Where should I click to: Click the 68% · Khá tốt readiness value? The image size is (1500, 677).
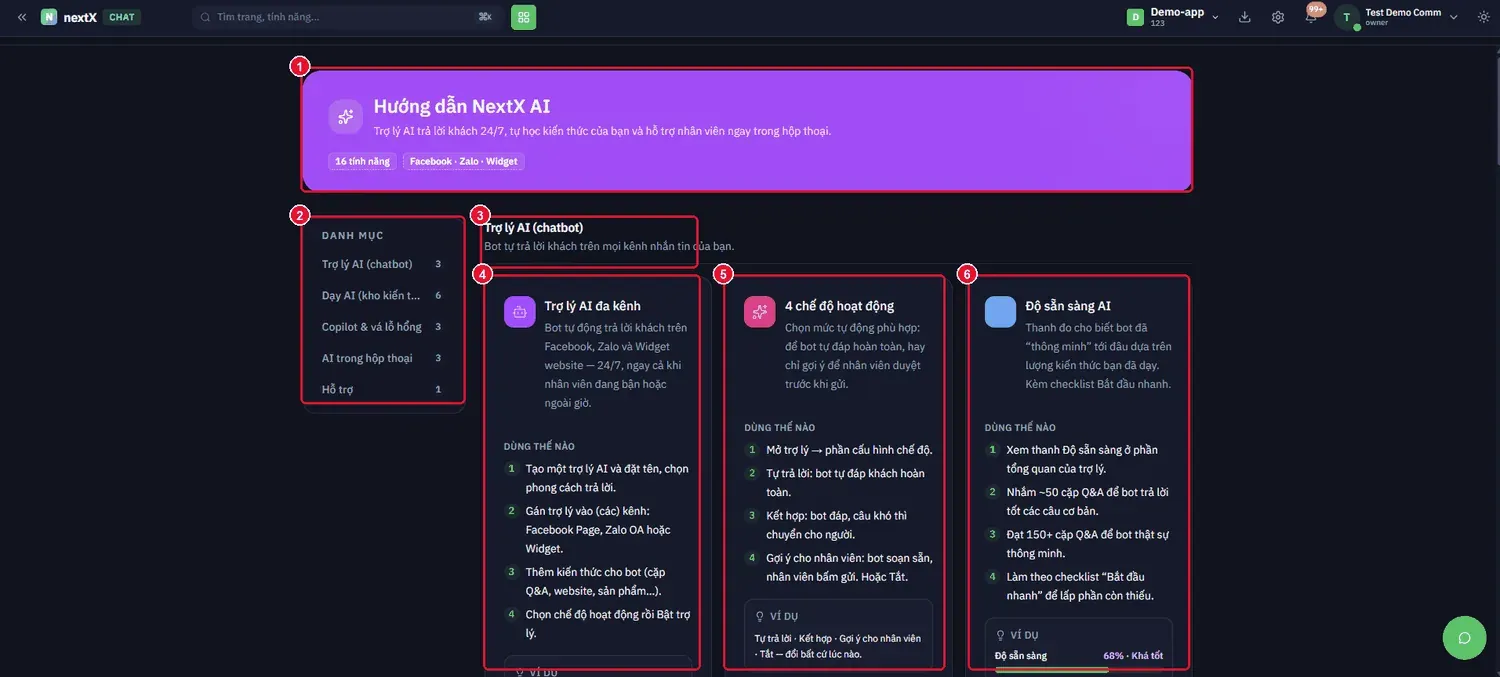[x=1133, y=656]
